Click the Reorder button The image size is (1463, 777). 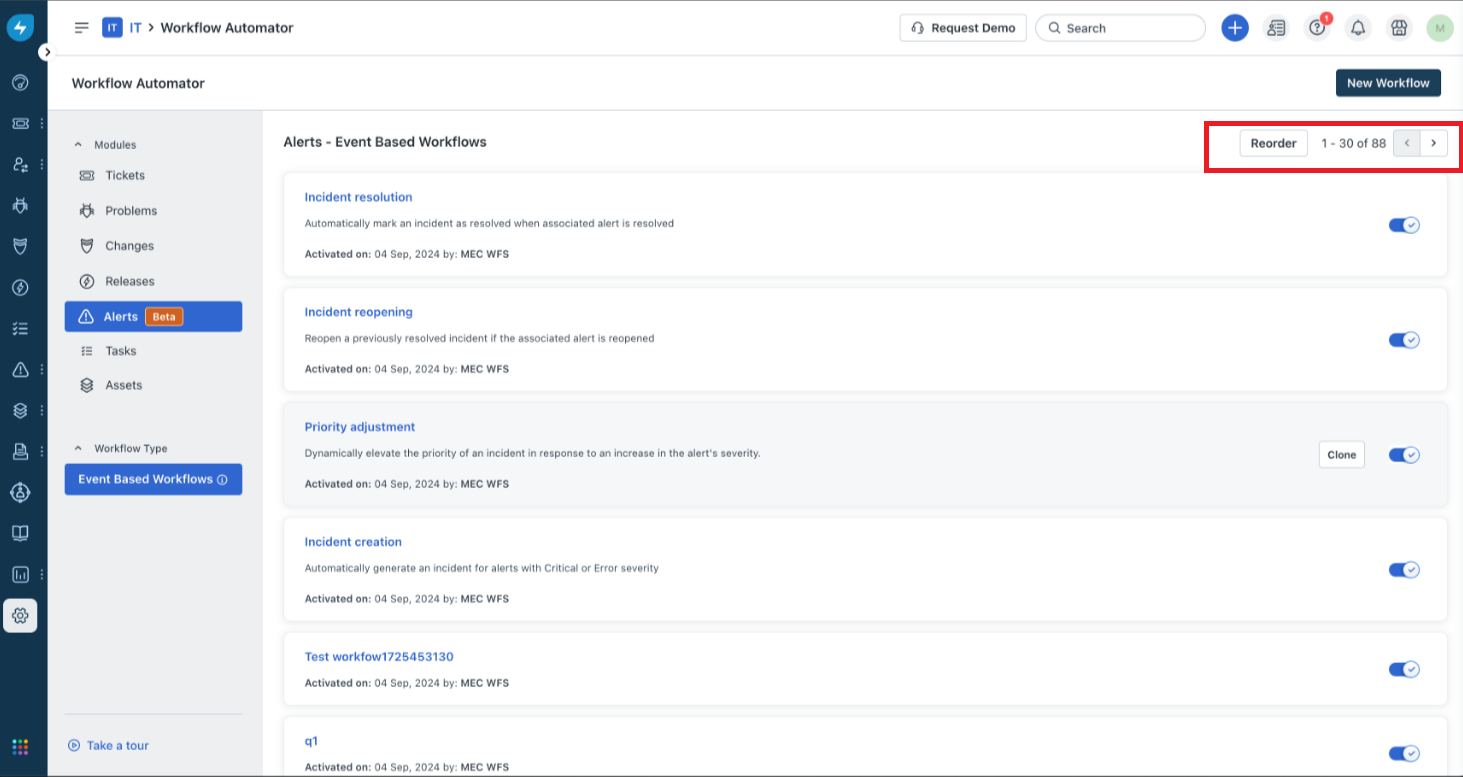click(x=1273, y=143)
